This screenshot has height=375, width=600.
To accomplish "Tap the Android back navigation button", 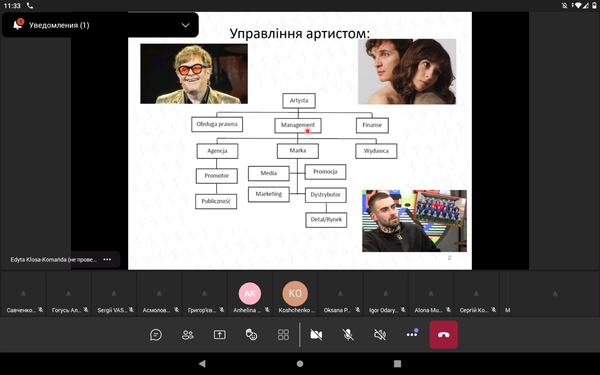I will pyautogui.click(x=202, y=364).
